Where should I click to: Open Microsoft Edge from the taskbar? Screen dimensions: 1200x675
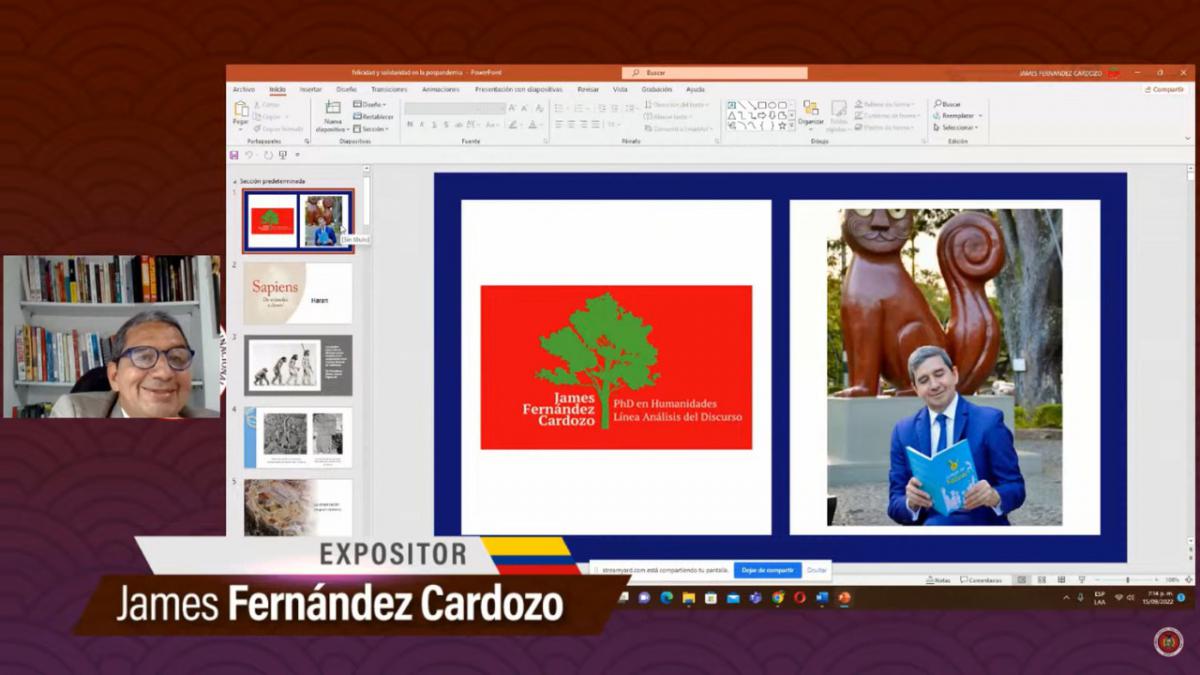[666, 598]
